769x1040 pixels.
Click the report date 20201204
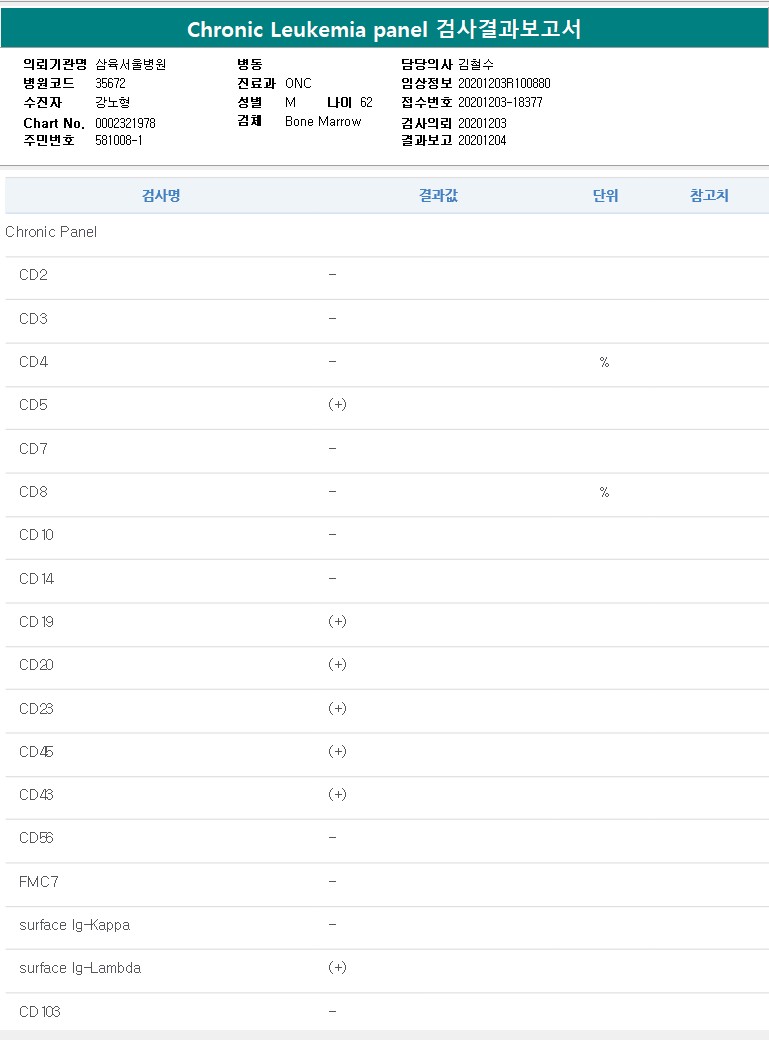(x=482, y=141)
